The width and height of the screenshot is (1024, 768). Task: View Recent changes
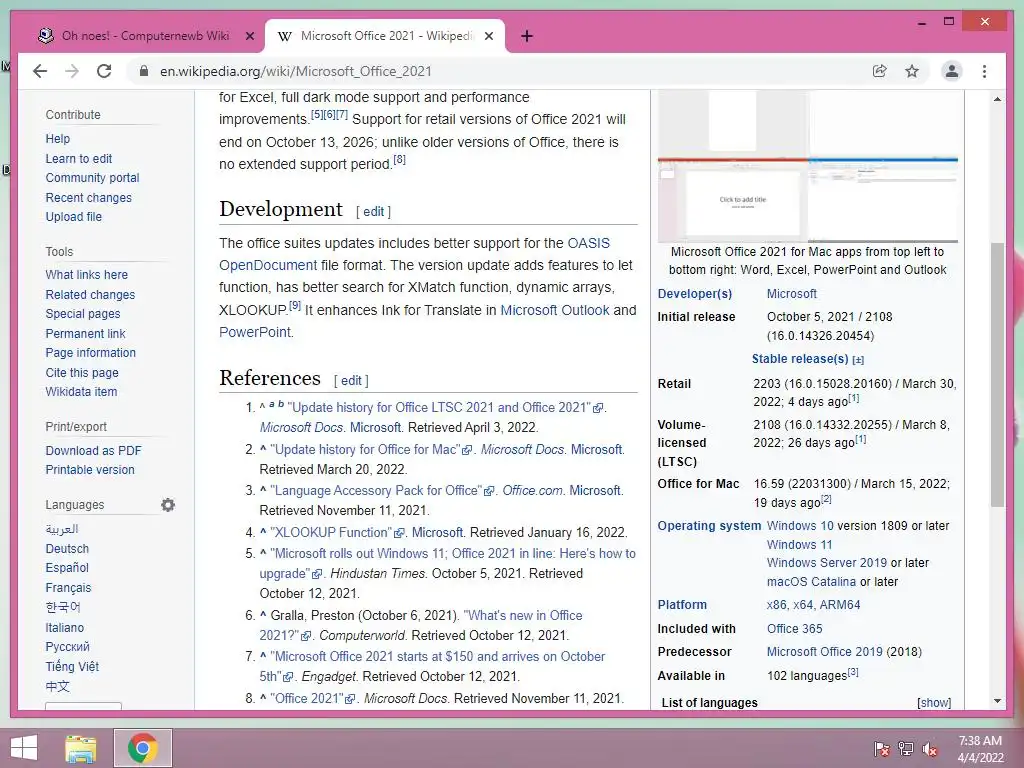(88, 197)
